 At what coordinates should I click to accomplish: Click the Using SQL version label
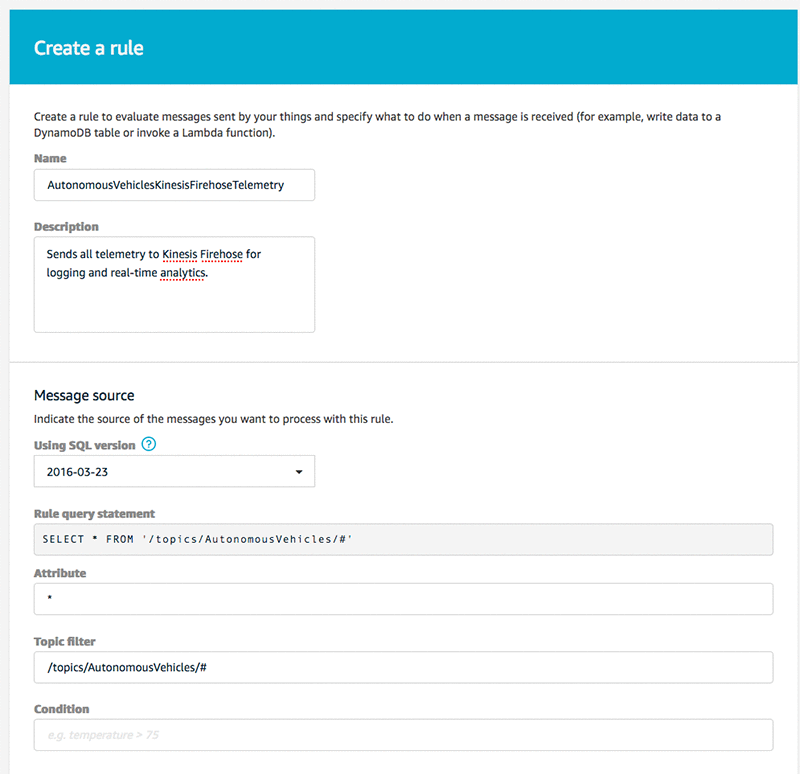[x=85, y=445]
